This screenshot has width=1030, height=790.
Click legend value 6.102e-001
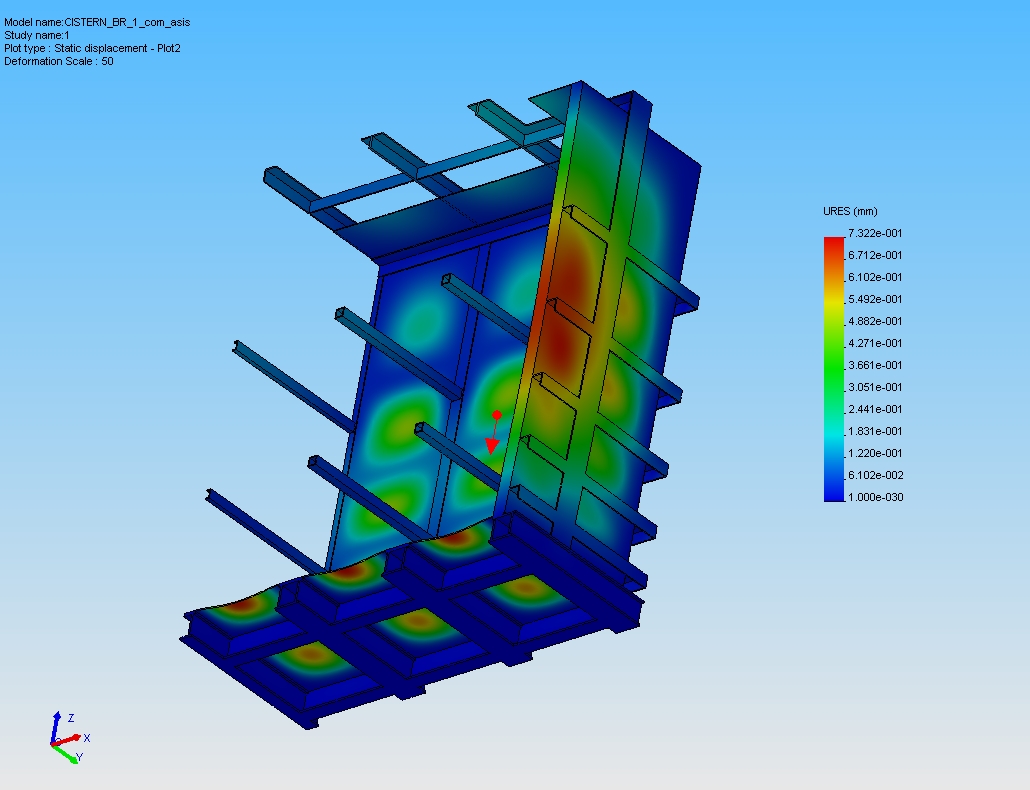point(875,277)
